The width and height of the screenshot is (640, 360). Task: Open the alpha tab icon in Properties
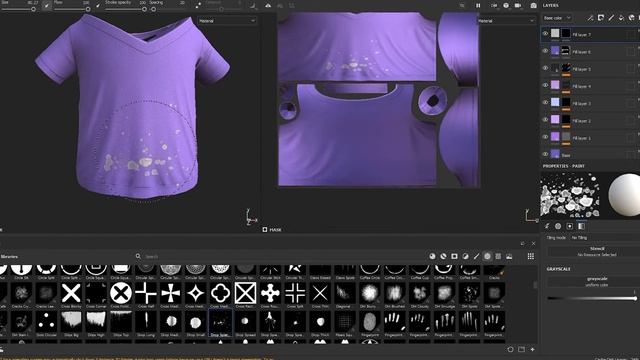tap(558, 226)
